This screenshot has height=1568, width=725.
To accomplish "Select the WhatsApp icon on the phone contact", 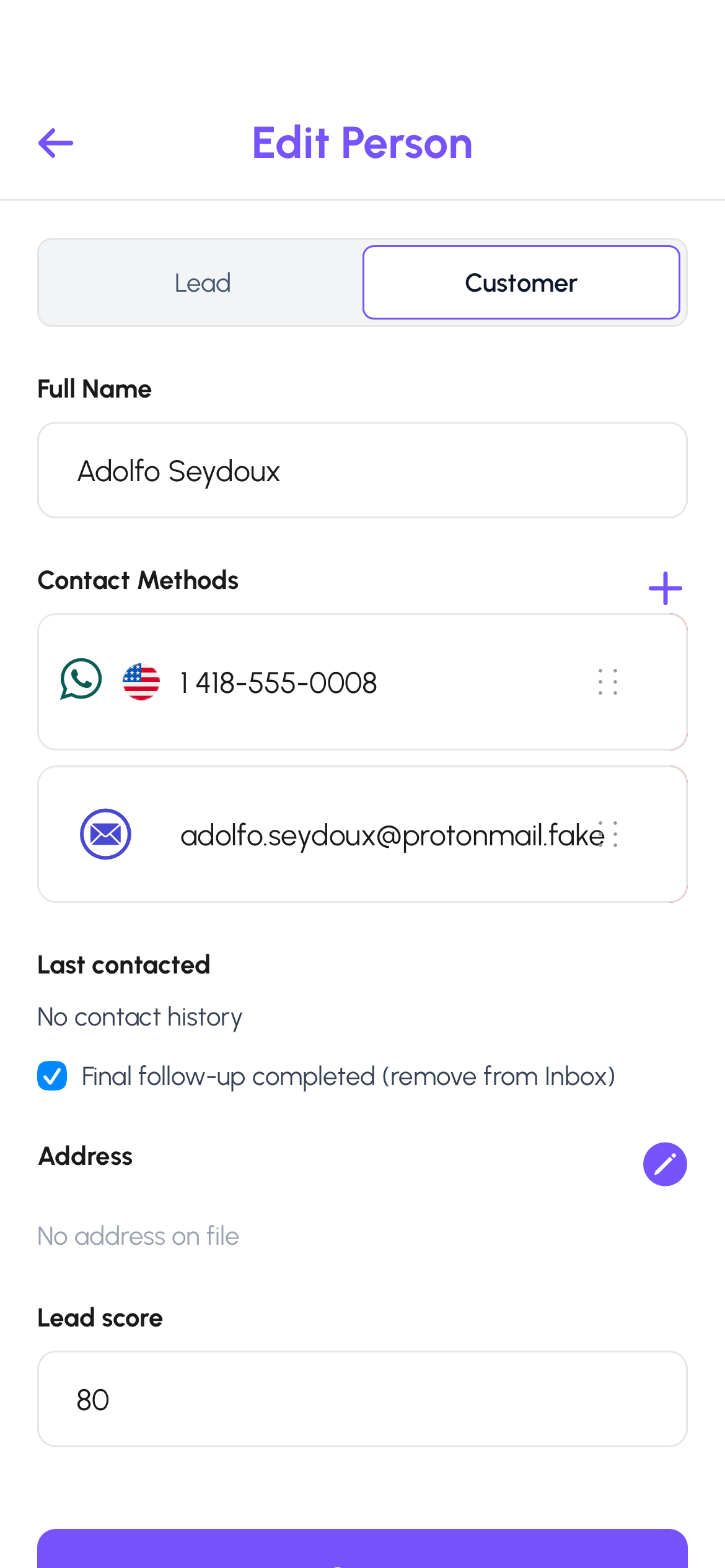I will tap(80, 681).
